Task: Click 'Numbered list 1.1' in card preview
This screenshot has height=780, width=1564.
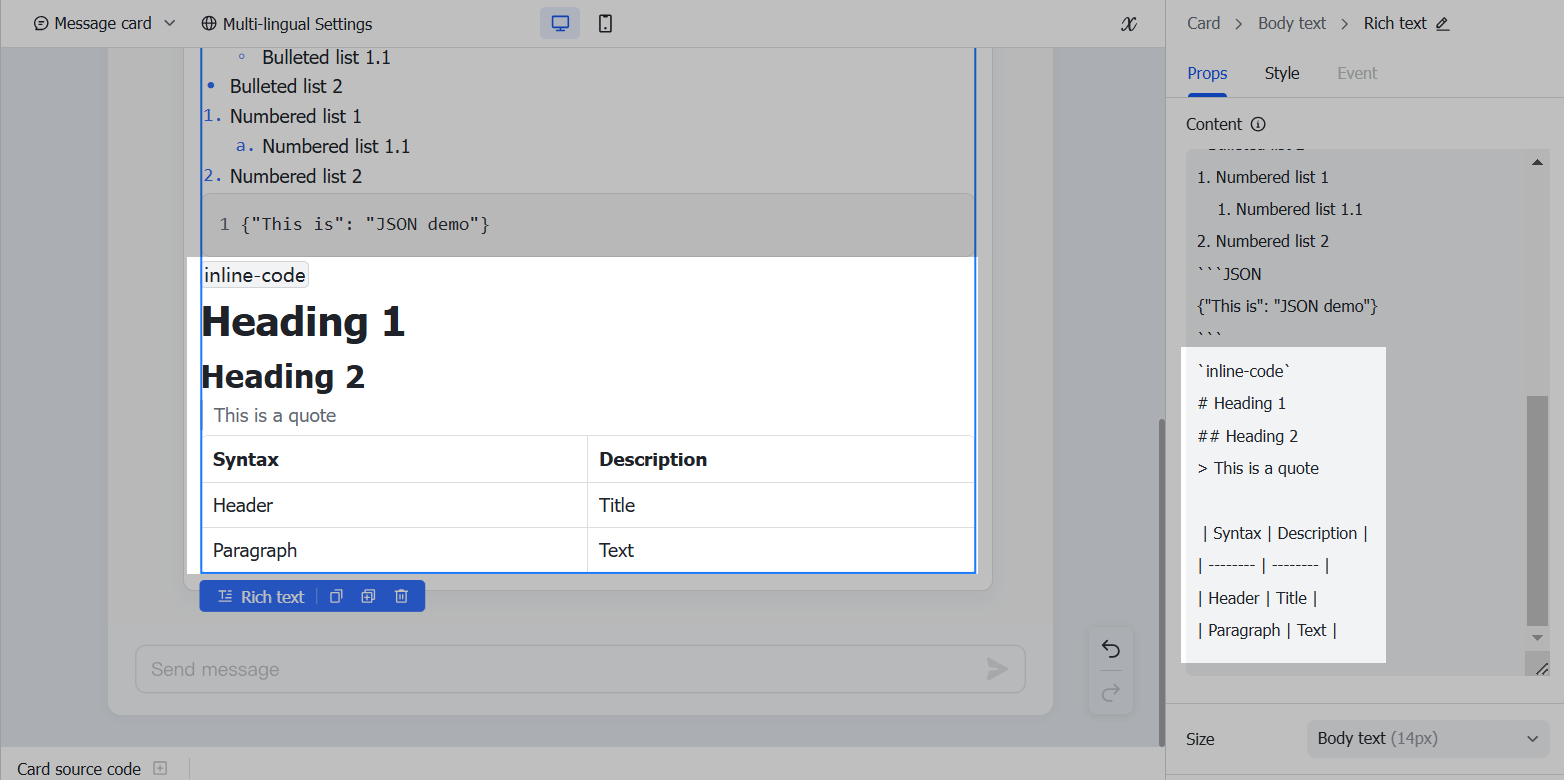Action: (x=336, y=146)
